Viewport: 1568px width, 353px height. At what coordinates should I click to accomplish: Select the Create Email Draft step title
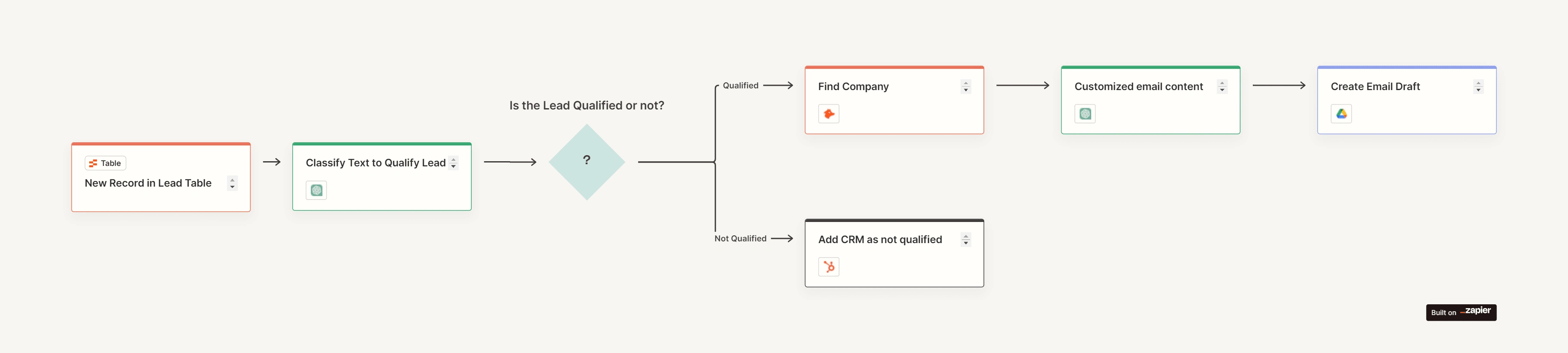(1375, 87)
